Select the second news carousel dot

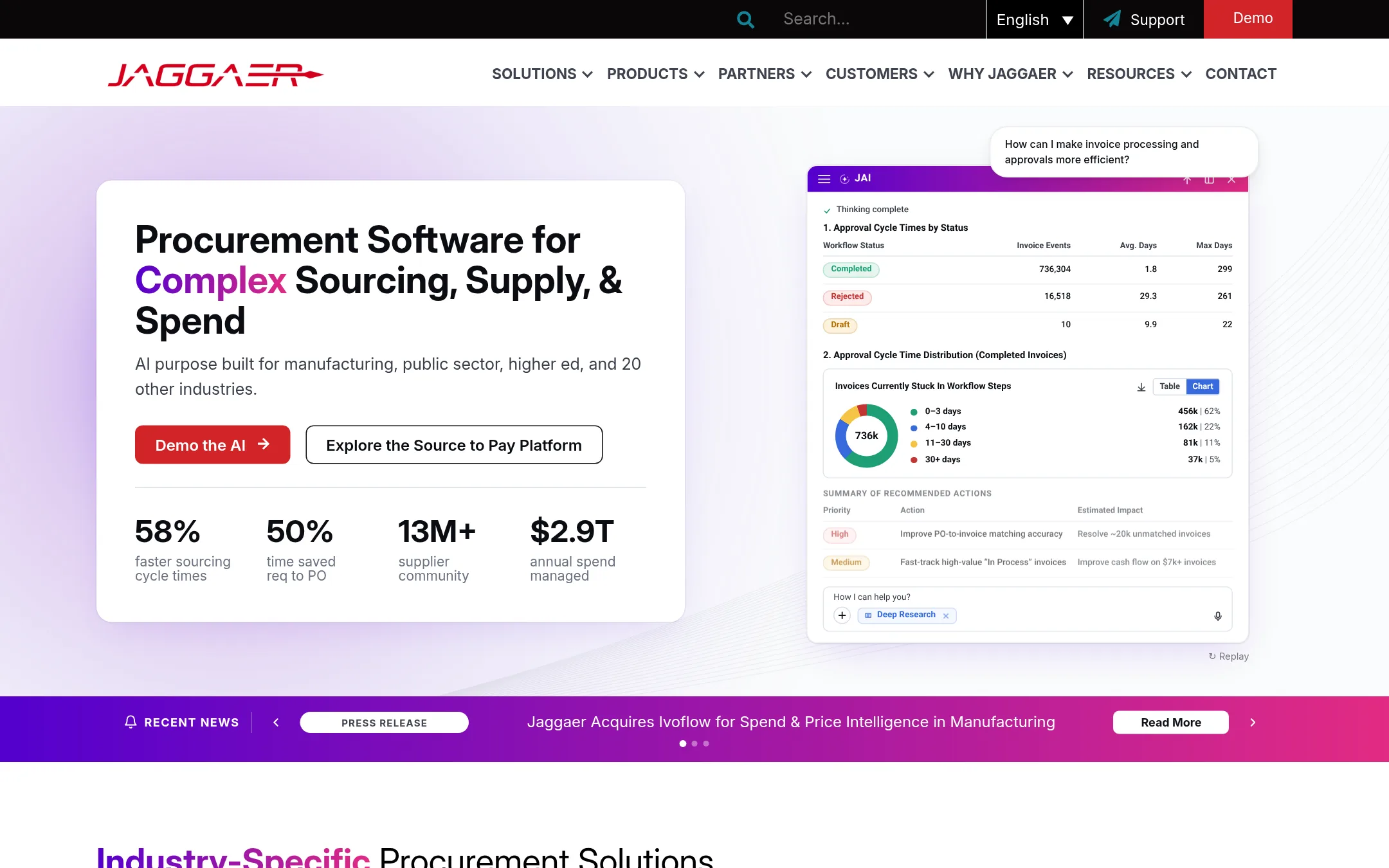pyautogui.click(x=694, y=744)
